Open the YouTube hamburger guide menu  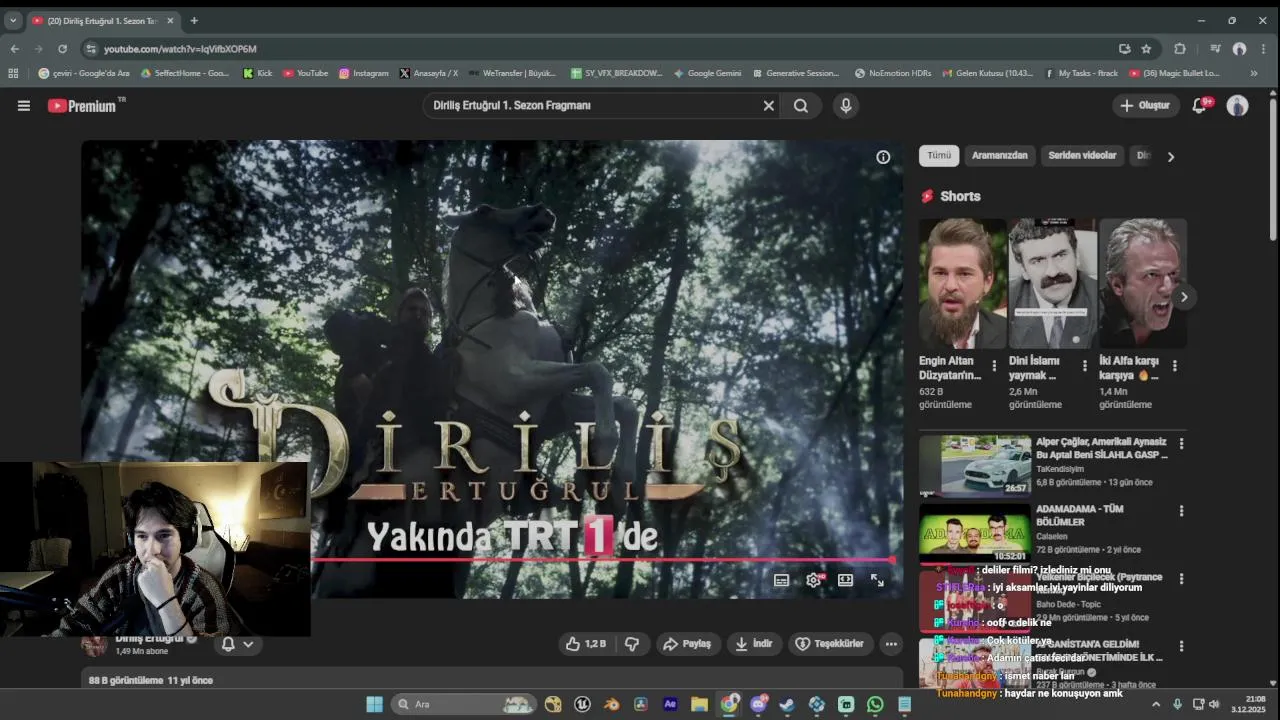point(24,105)
